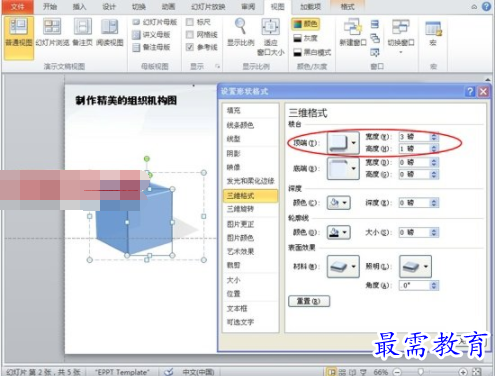The height and width of the screenshot is (376, 496).
Task: Open Switch Windows (切换窗口) dropdown
Action: tap(401, 37)
